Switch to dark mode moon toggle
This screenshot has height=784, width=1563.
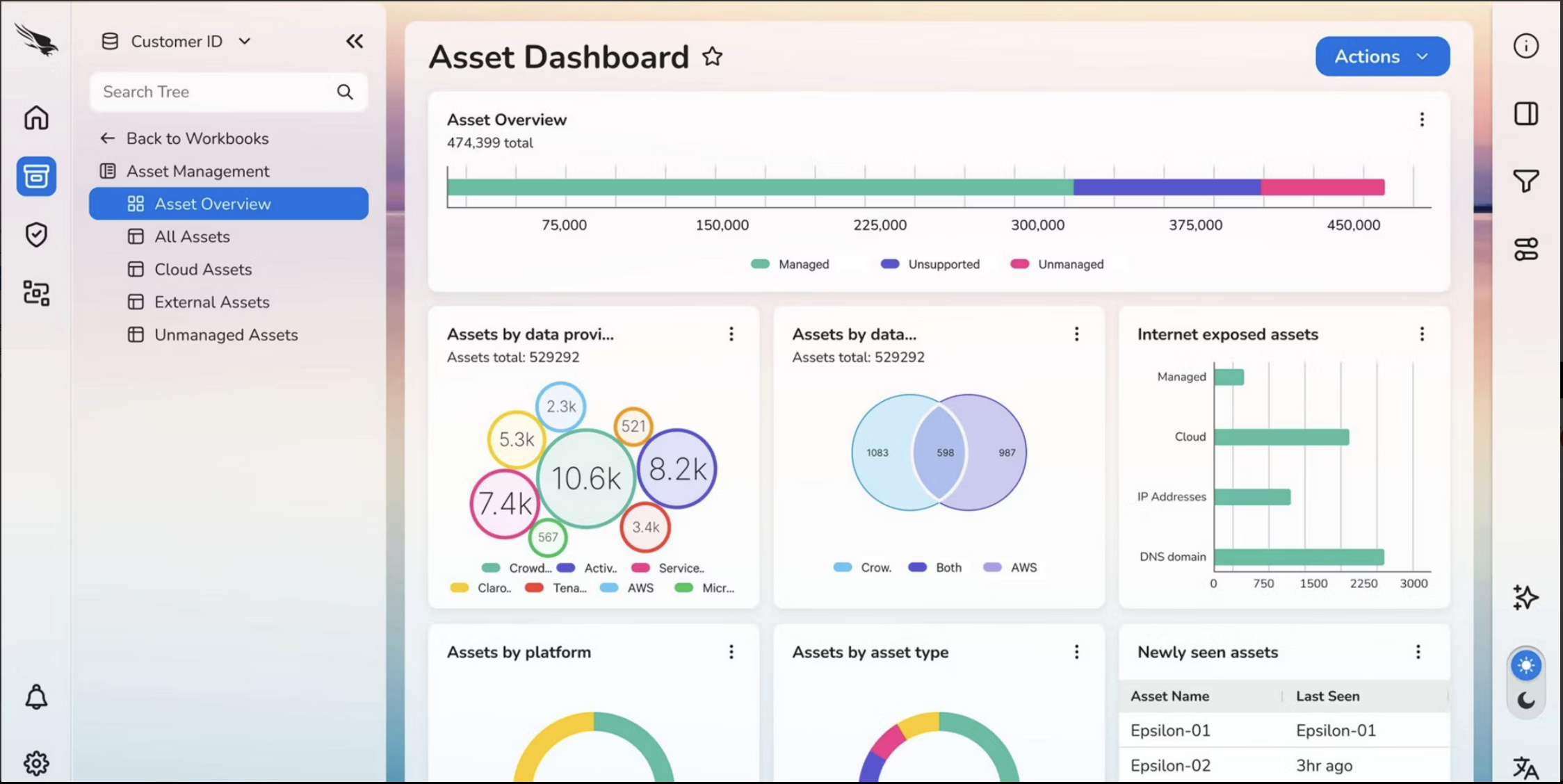[1525, 700]
